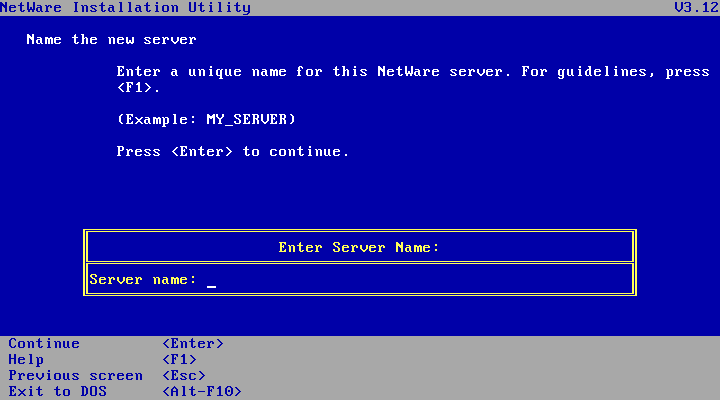The height and width of the screenshot is (400, 720).
Task: Click the <F1> key hint beside Help
Action: point(179,360)
